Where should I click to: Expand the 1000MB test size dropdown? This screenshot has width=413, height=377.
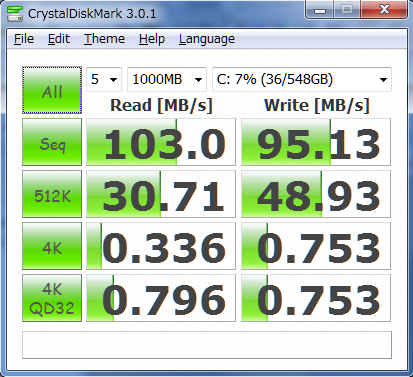[x=167, y=79]
